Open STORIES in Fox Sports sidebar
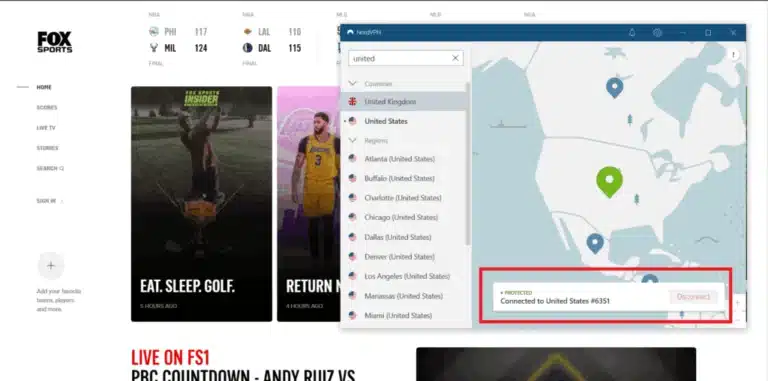 pos(47,148)
